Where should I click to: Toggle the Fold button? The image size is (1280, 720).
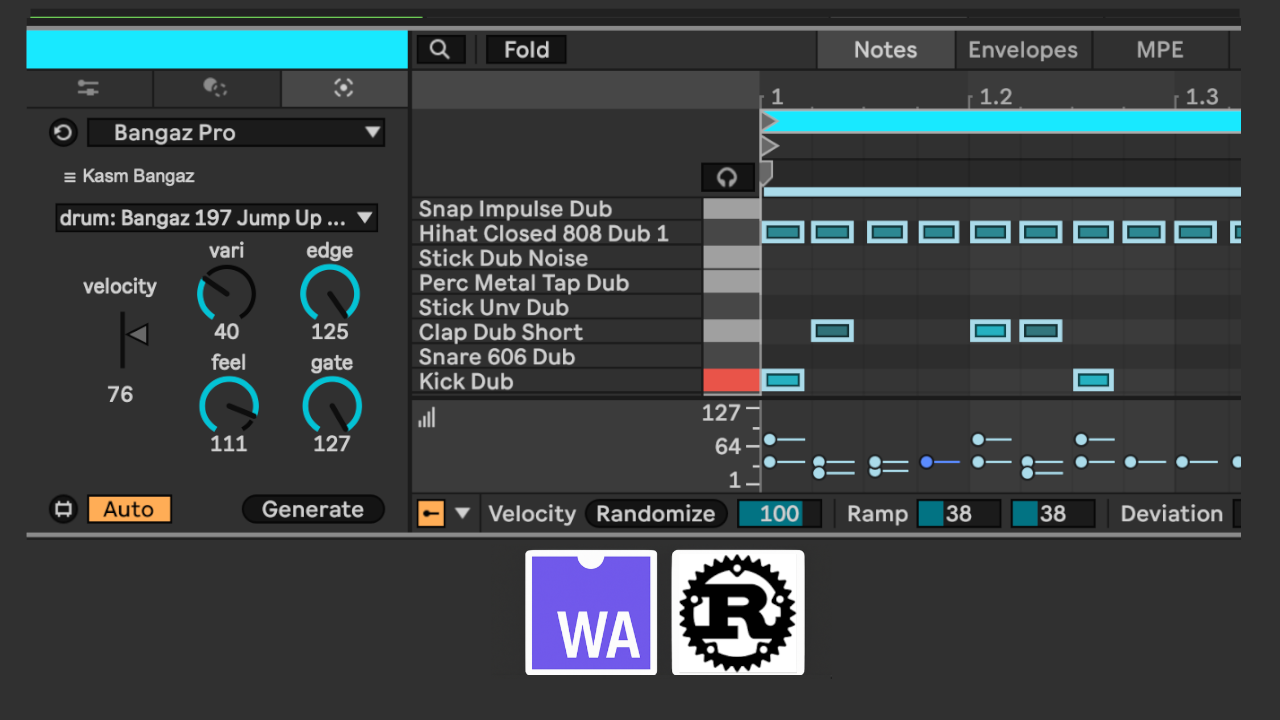[x=526, y=50]
